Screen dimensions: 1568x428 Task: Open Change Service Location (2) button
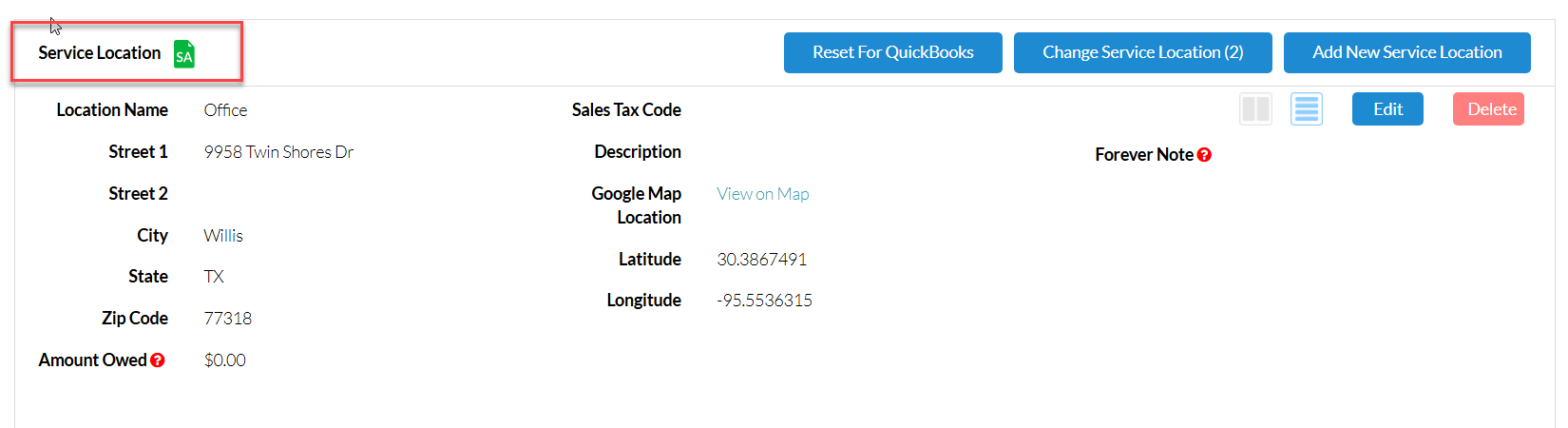[1143, 52]
